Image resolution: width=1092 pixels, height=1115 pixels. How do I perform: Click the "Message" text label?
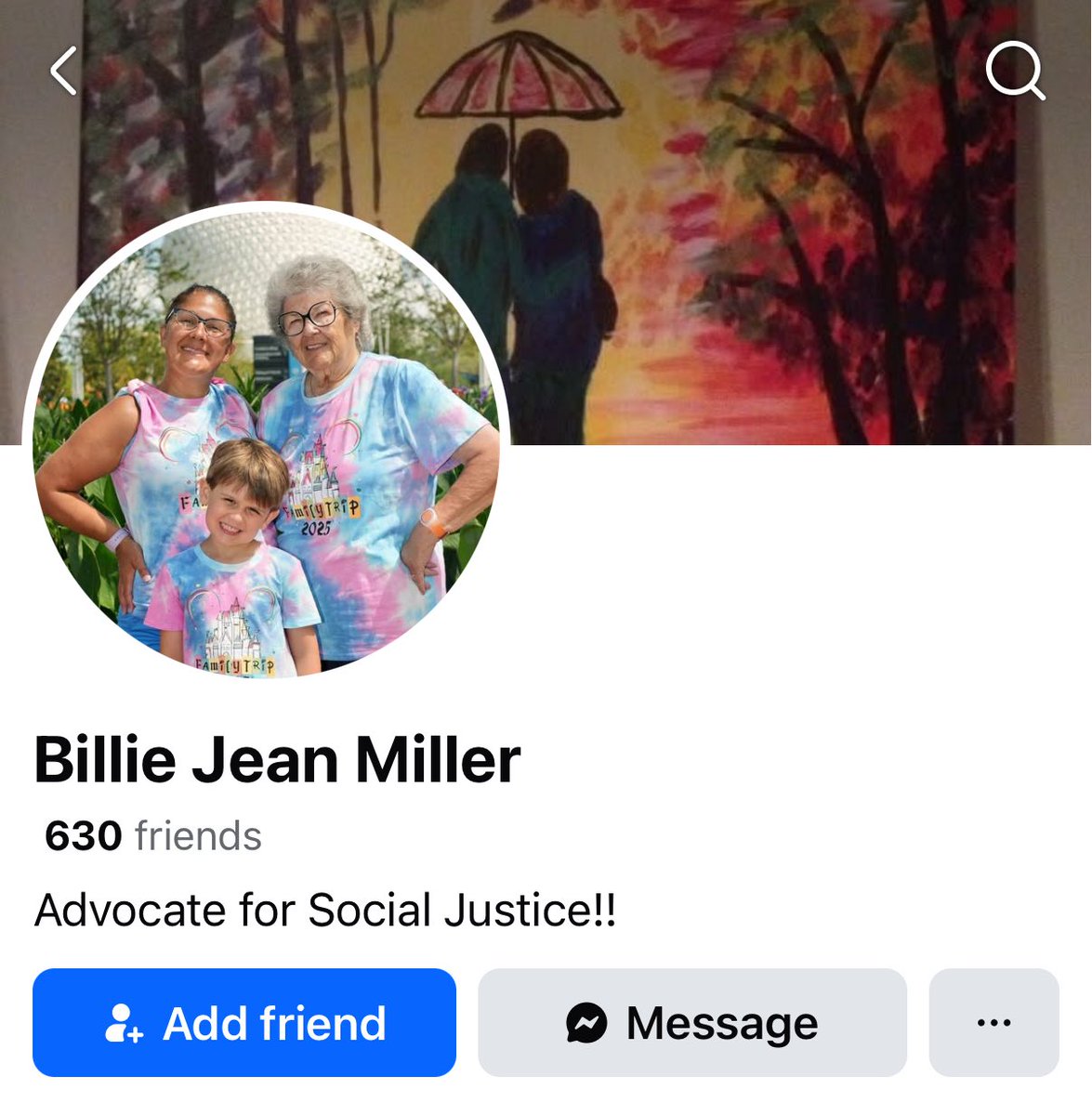pyautogui.click(x=722, y=1023)
